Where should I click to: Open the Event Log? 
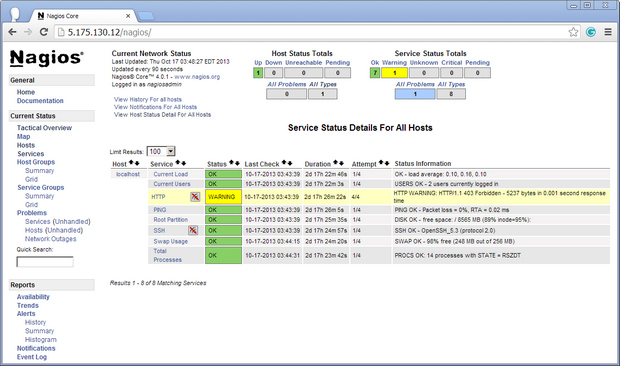pos(32,357)
